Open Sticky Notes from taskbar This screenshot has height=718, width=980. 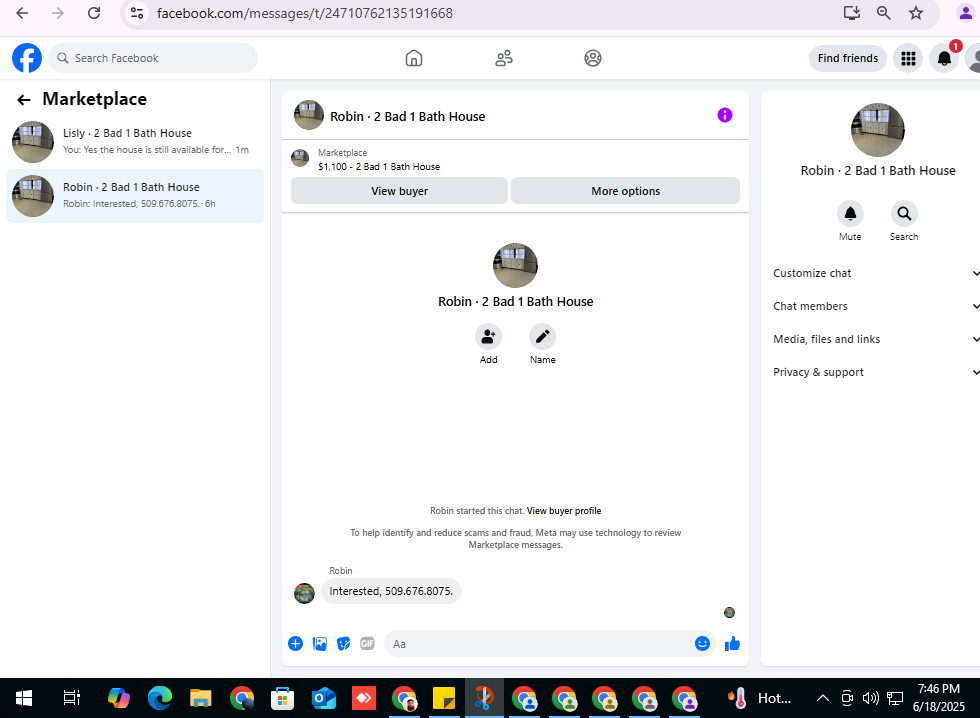(444, 698)
